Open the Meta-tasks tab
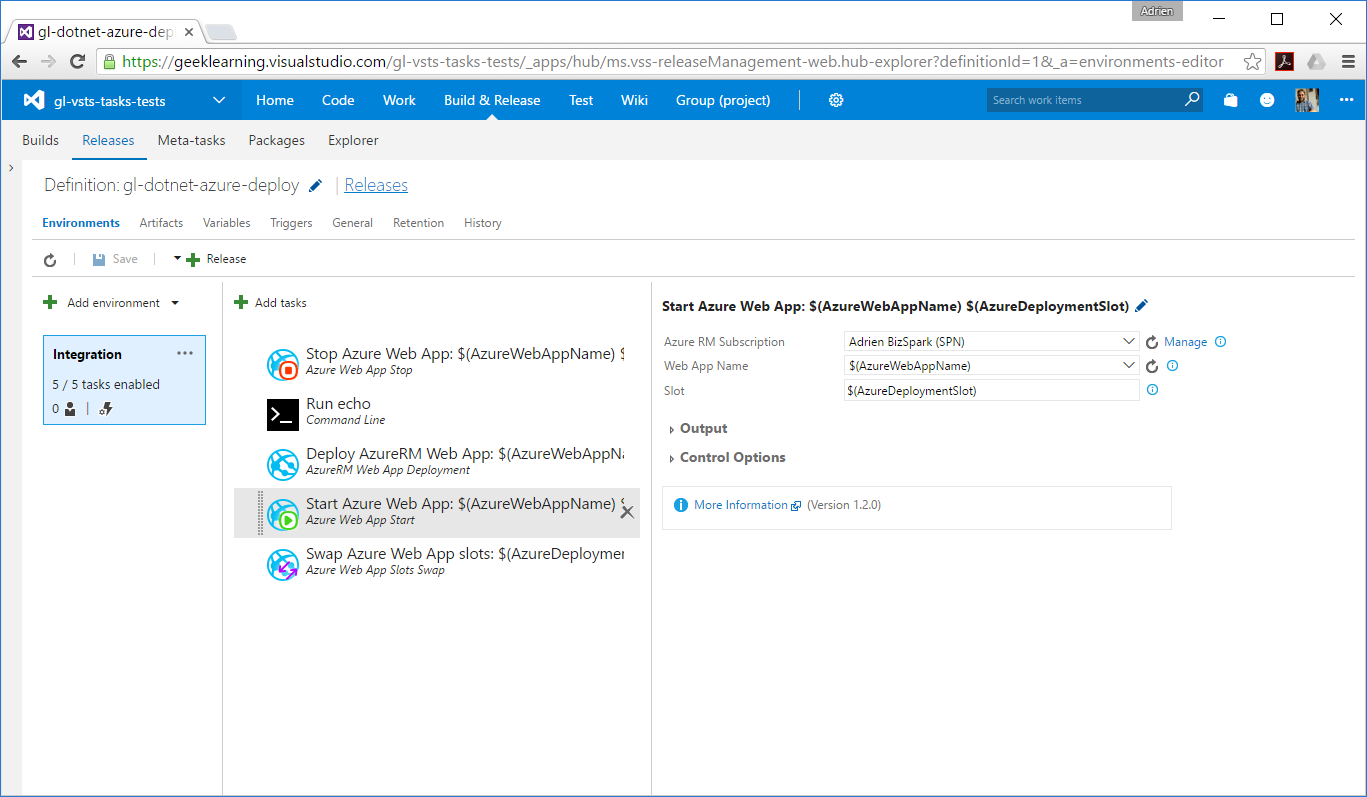Viewport: 1367px width, 797px height. point(191,140)
